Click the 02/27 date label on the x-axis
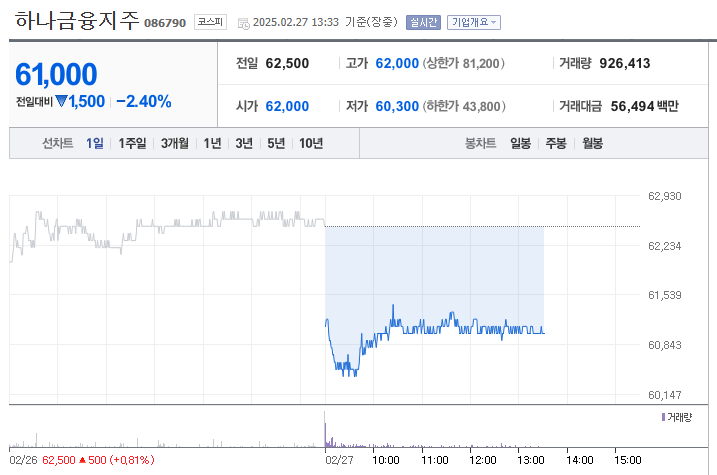Image resolution: width=717 pixels, height=475 pixels. (x=339, y=460)
